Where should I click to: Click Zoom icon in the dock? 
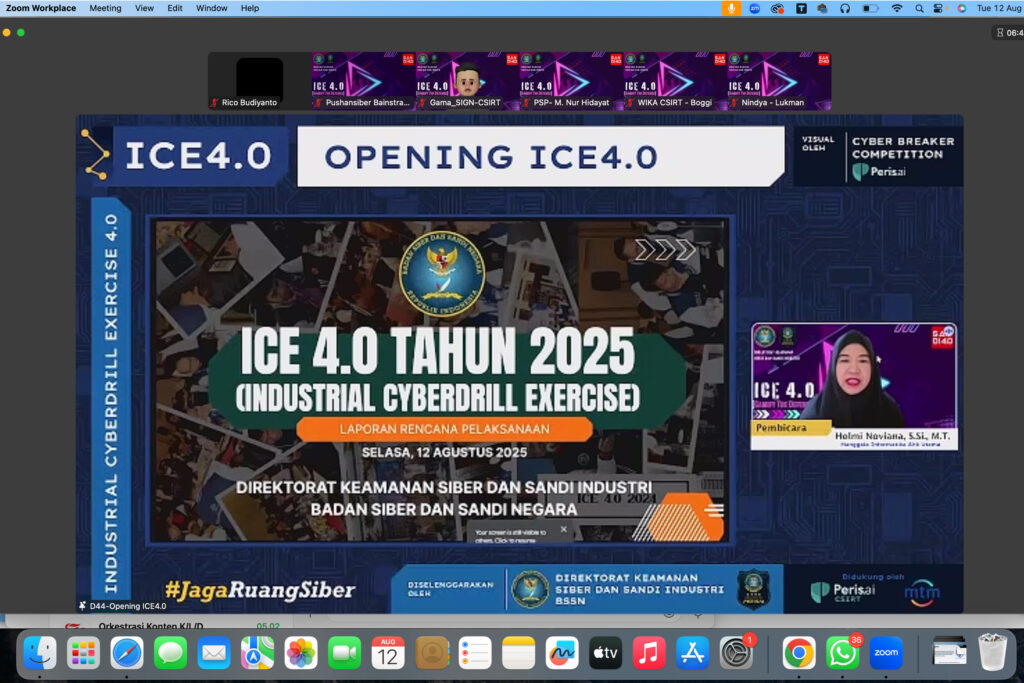[x=886, y=653]
